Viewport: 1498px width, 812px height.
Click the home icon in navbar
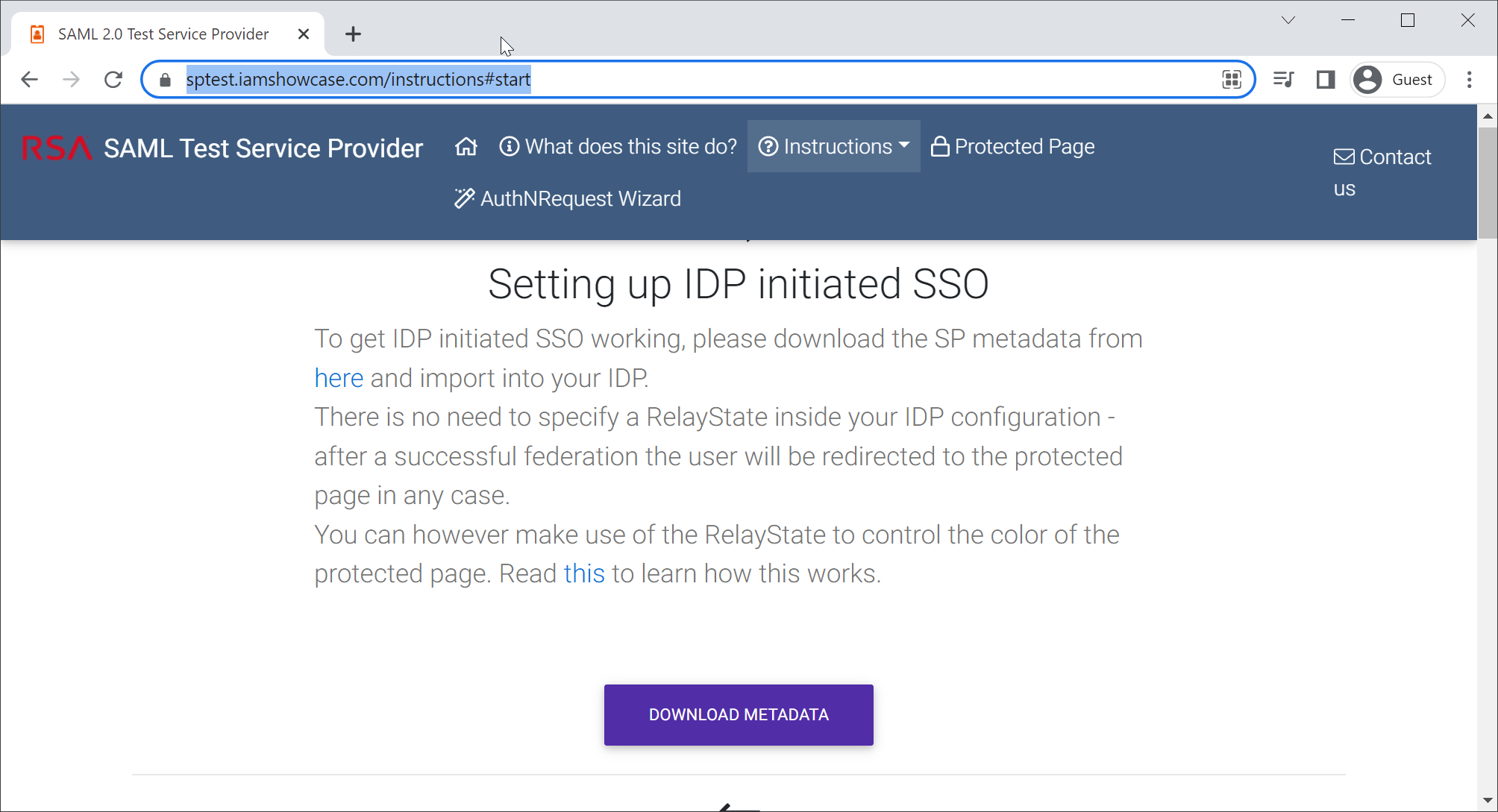(x=466, y=147)
